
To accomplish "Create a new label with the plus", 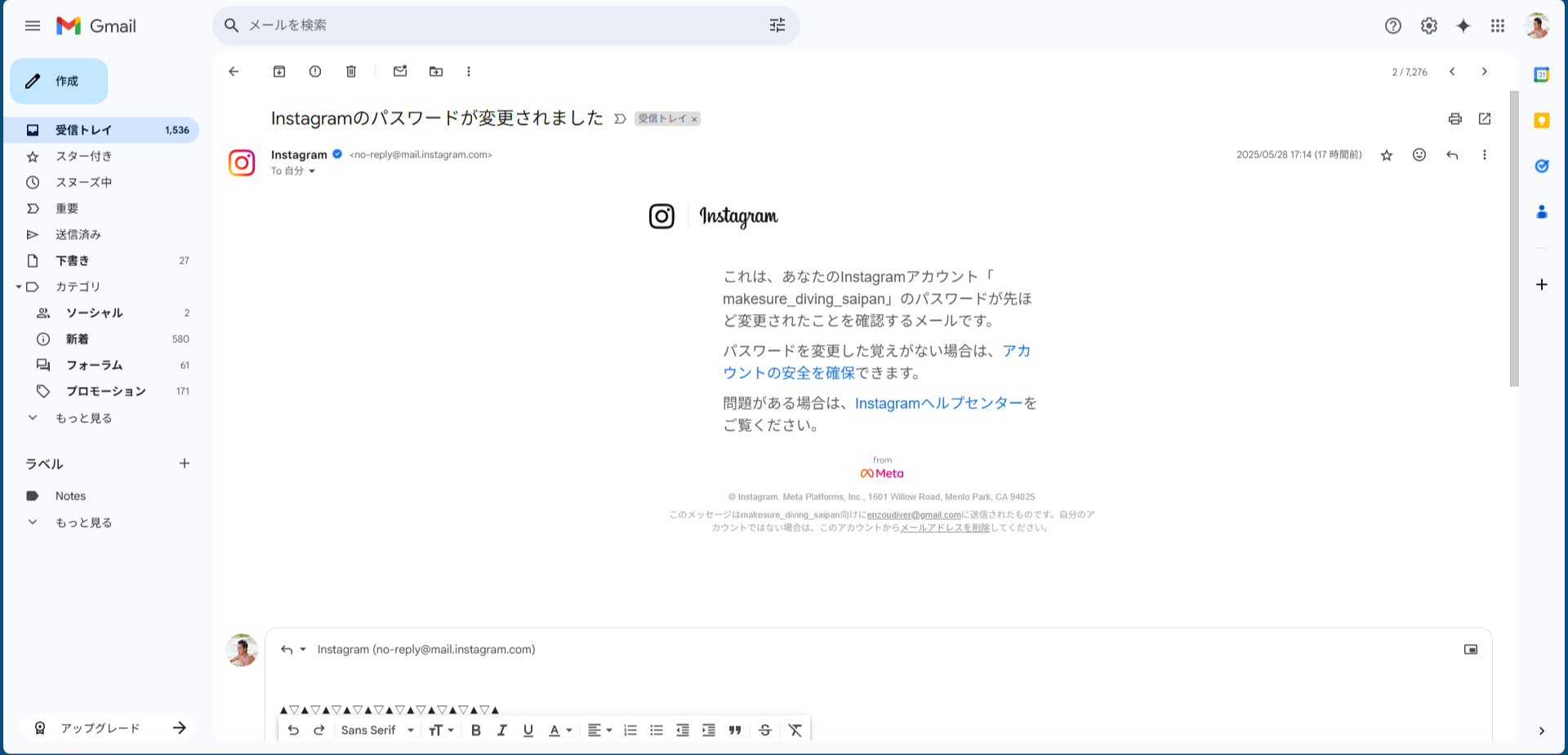I will (x=185, y=464).
